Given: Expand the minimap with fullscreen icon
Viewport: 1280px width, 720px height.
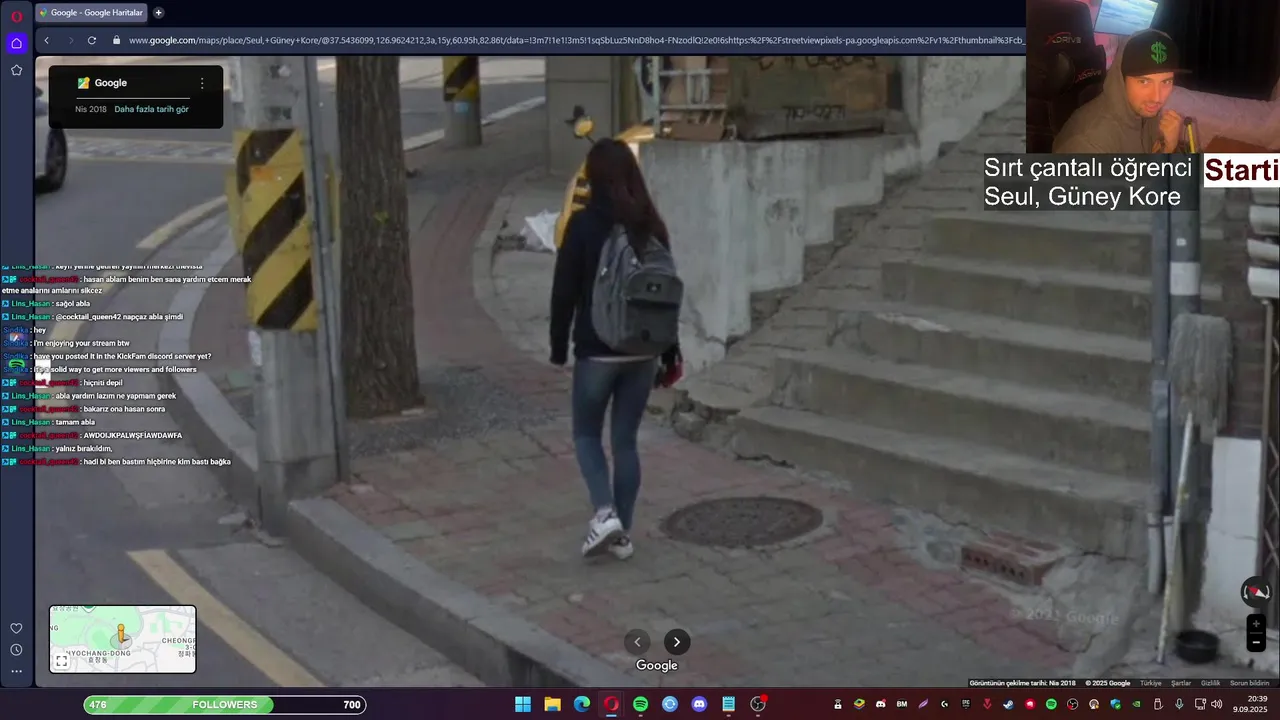Looking at the screenshot, I should pos(62,661).
